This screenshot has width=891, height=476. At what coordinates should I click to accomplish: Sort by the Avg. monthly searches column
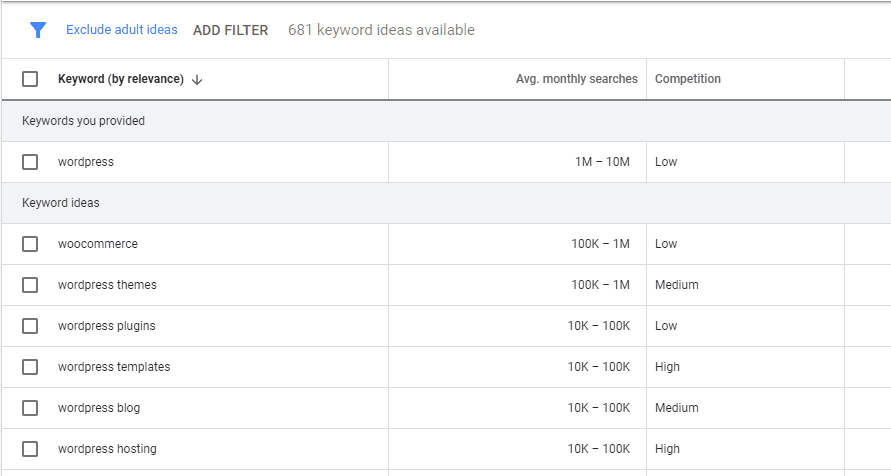click(x=577, y=79)
